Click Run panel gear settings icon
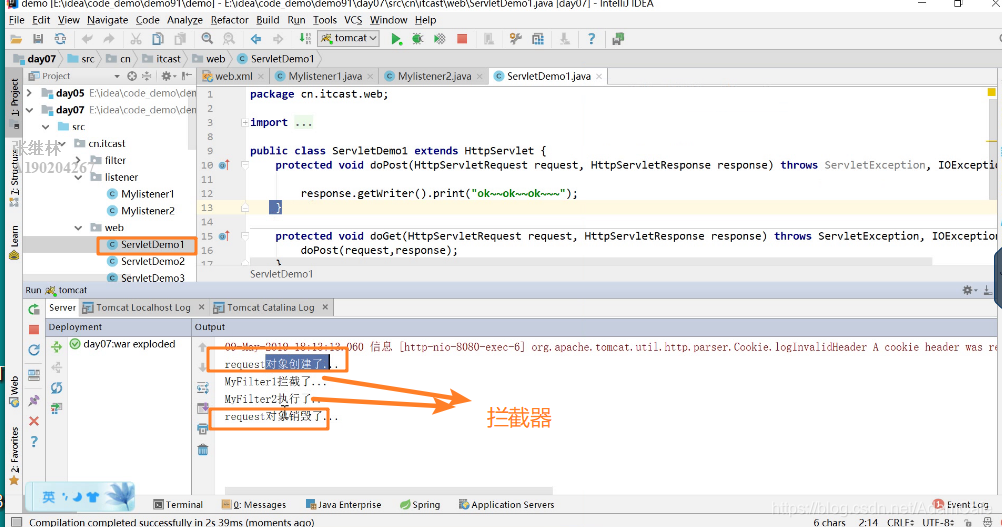Viewport: 1002px width, 527px height. (969, 290)
